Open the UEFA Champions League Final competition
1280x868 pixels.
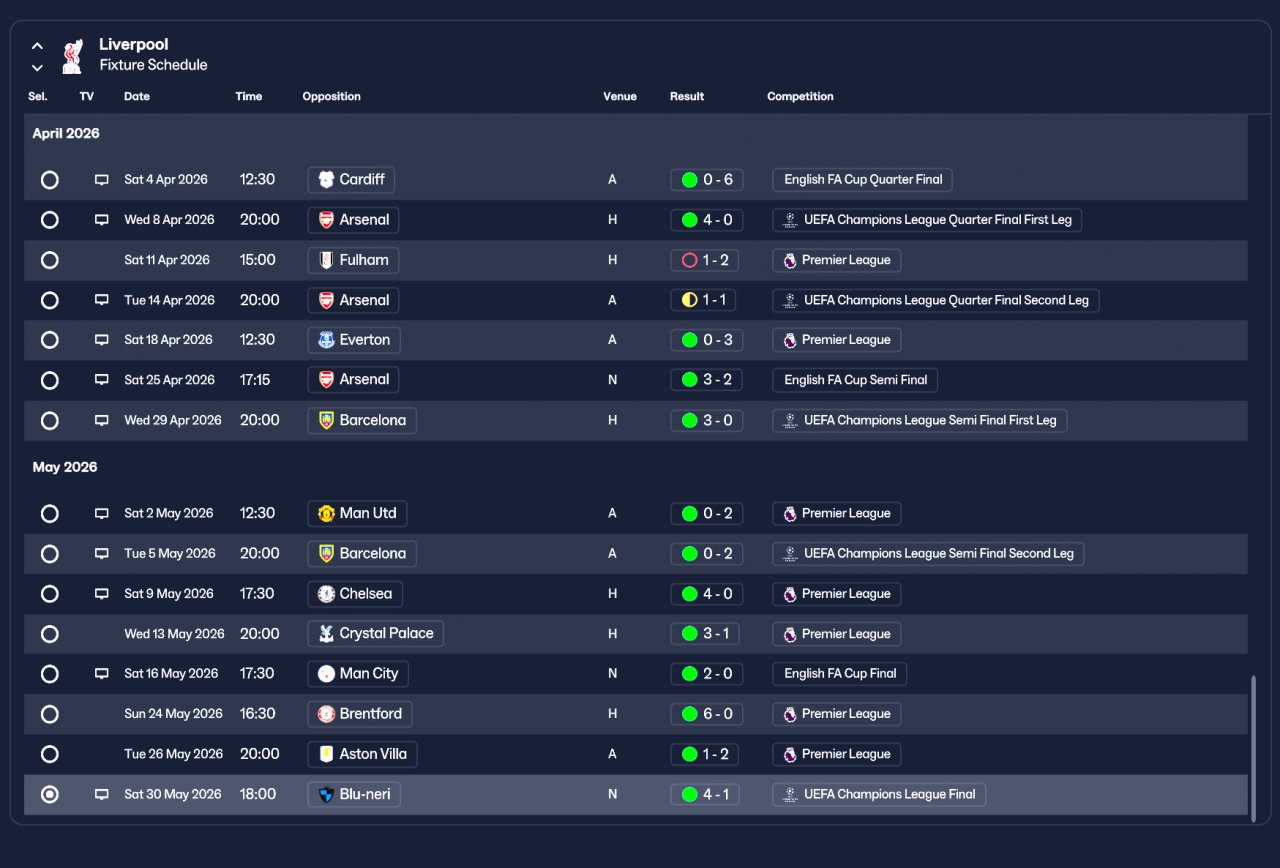[879, 795]
